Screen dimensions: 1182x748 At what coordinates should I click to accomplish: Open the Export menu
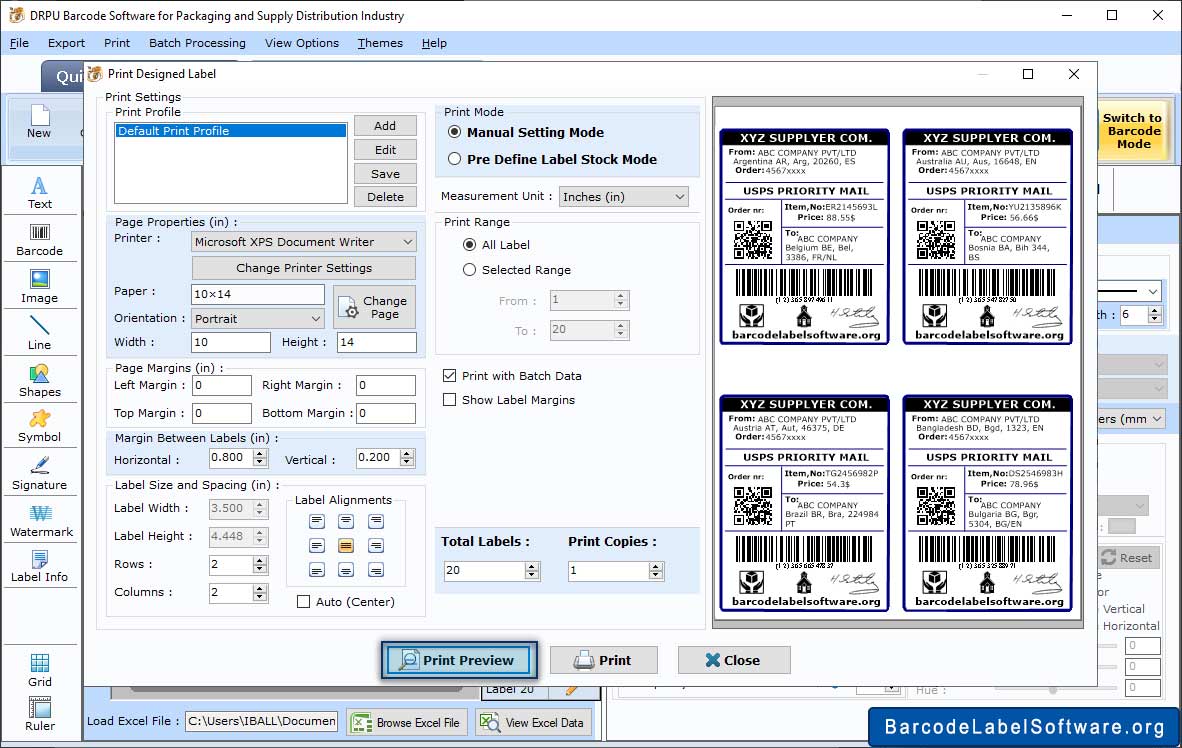pos(66,43)
